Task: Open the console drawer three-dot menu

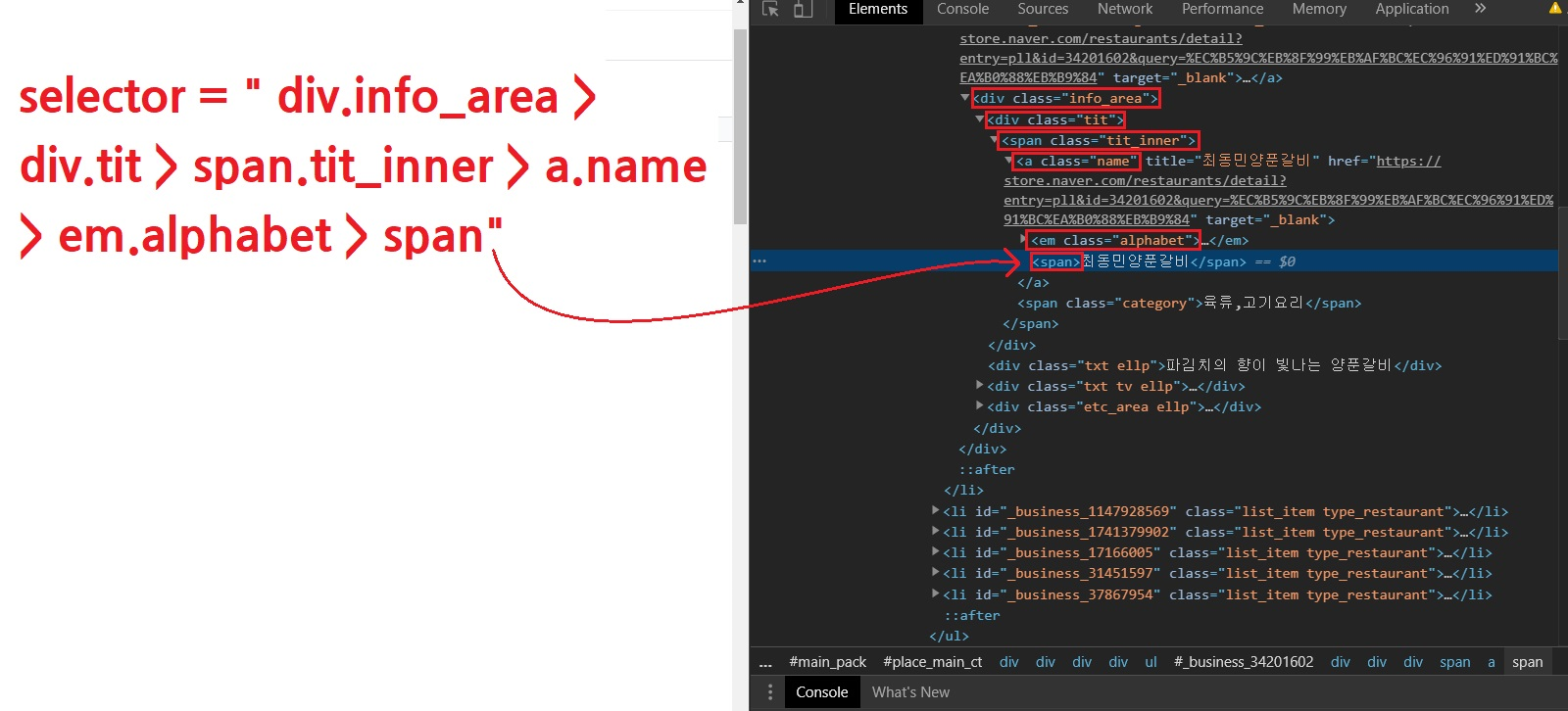Action: pyautogui.click(x=770, y=692)
